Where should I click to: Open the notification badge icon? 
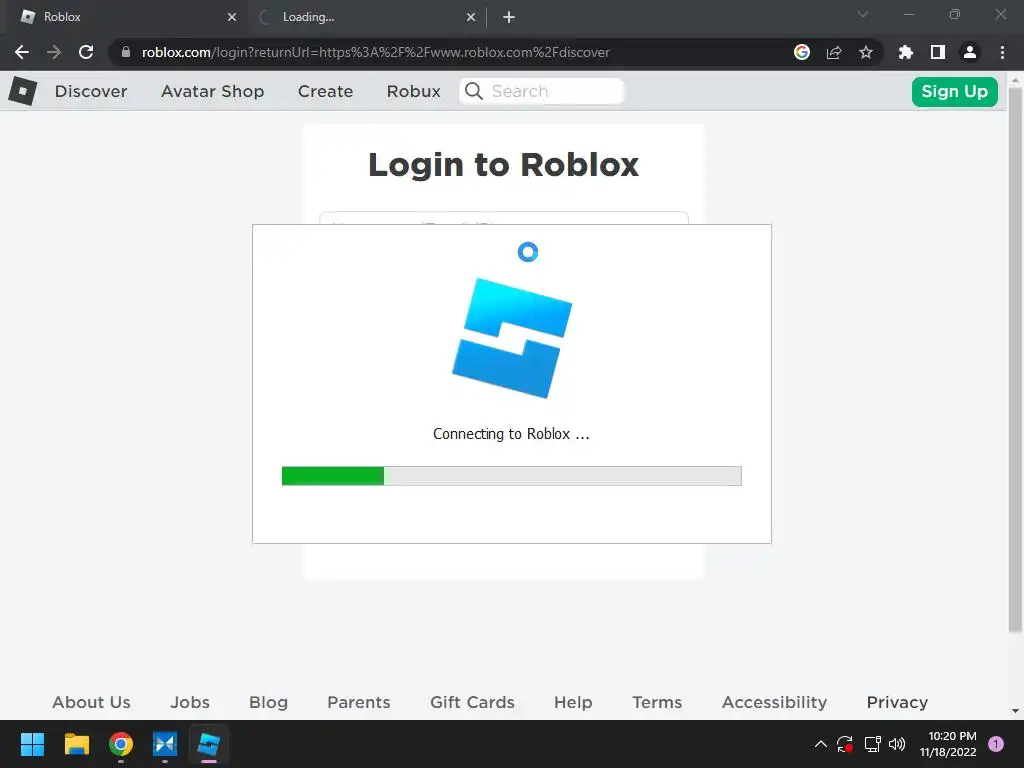pyautogui.click(x=996, y=744)
